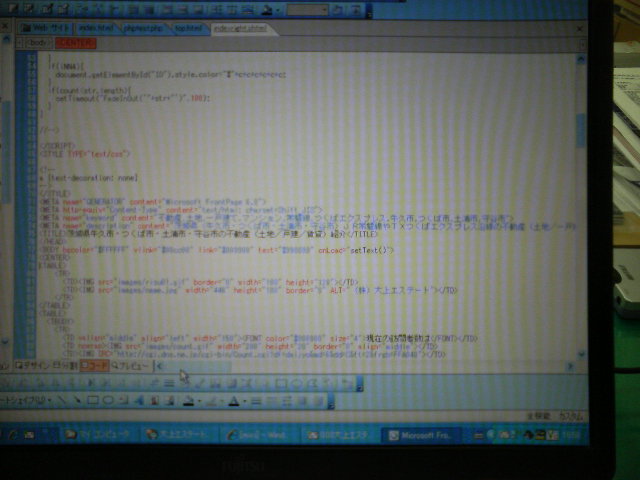Apply line color with the pen icon
Viewport: 640px width, 480px height.
click(x=211, y=400)
